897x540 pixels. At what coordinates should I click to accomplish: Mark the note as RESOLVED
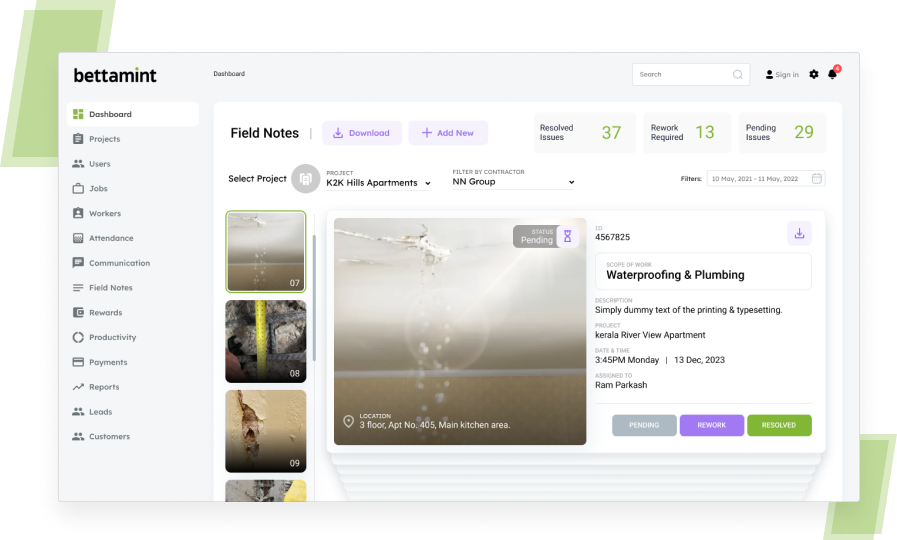[779, 425]
